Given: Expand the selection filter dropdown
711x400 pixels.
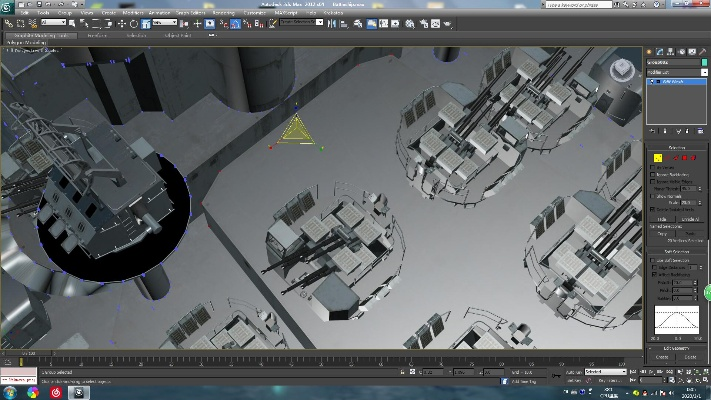Looking at the screenshot, I should (x=55, y=22).
